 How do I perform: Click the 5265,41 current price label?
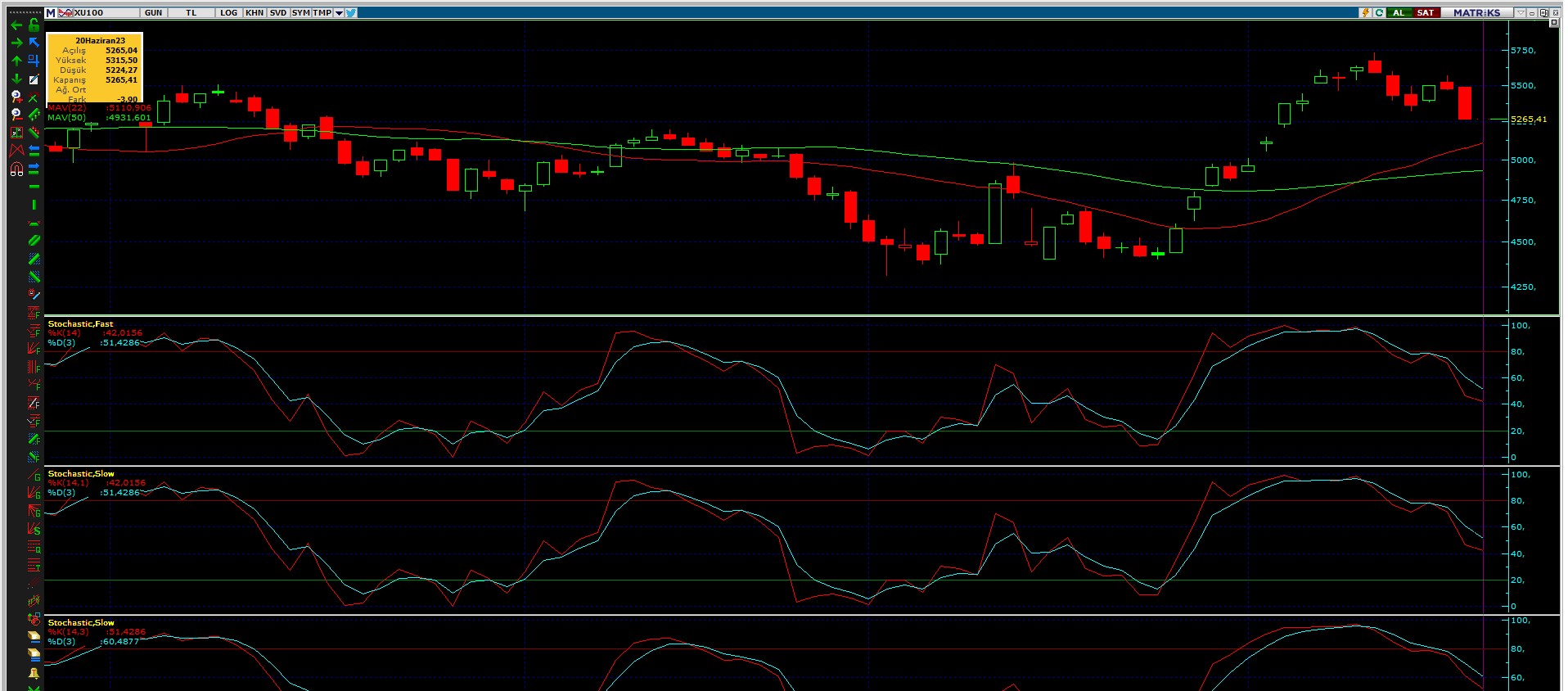pyautogui.click(x=1529, y=120)
